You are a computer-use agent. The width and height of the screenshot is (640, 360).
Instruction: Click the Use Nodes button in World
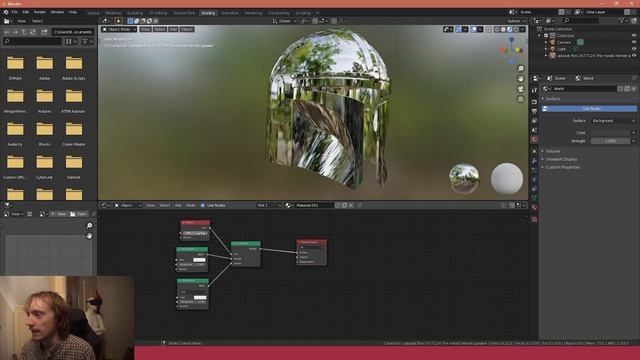pyautogui.click(x=589, y=109)
